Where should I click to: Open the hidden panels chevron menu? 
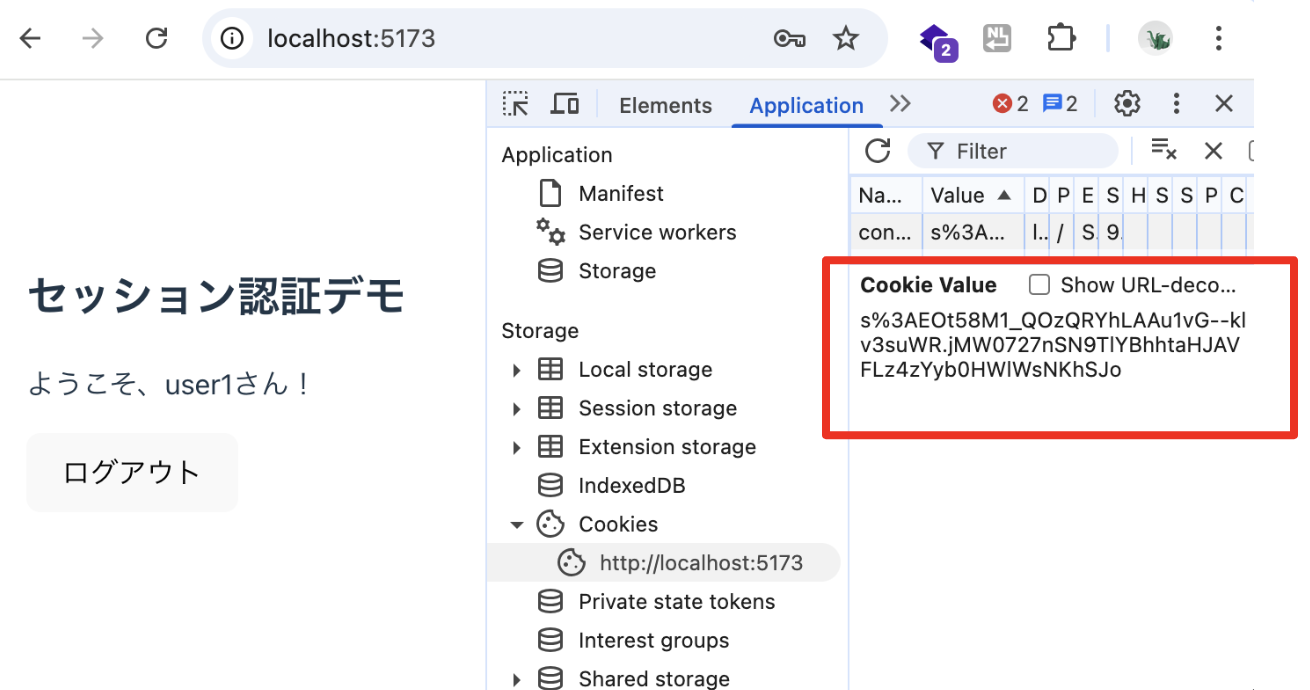899,103
